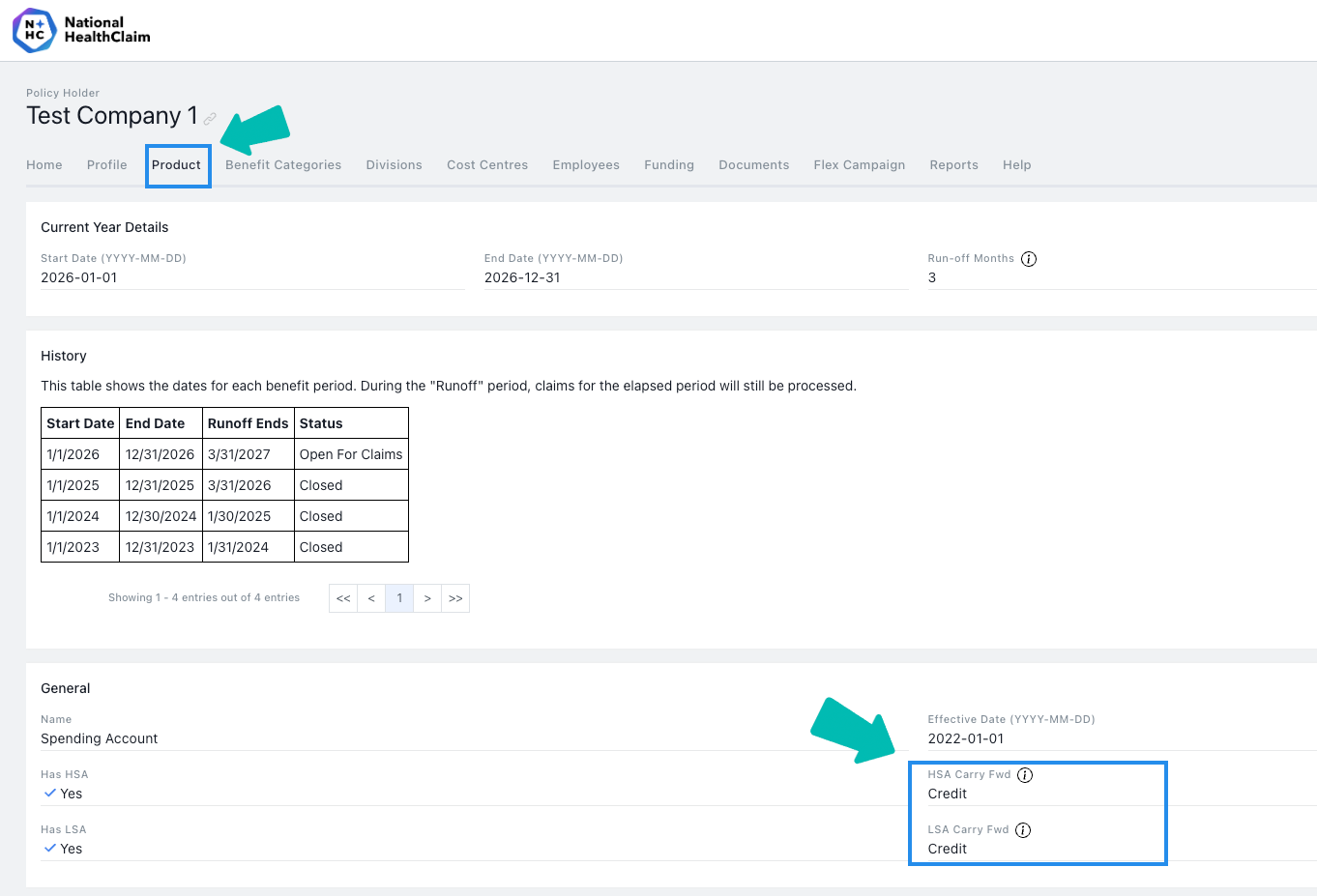Go to next page of history table
1317x896 pixels.
(427, 598)
